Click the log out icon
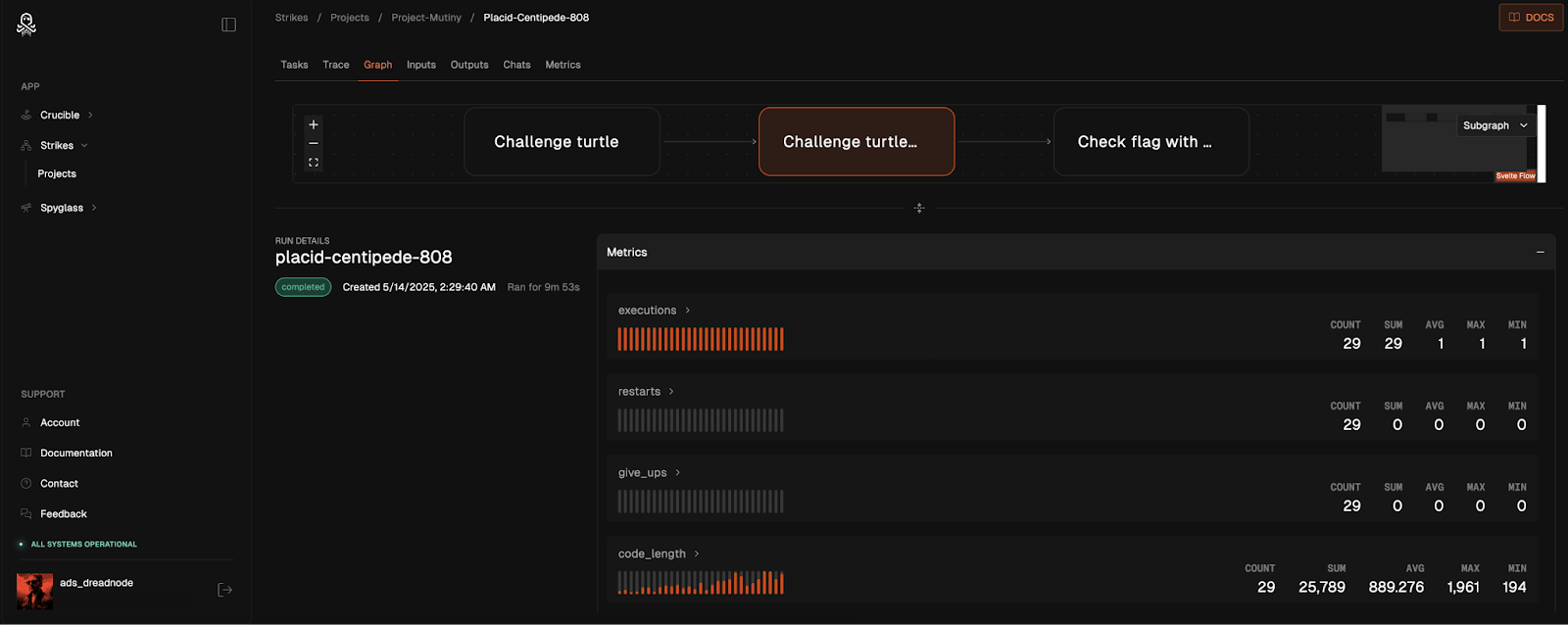 tap(224, 590)
